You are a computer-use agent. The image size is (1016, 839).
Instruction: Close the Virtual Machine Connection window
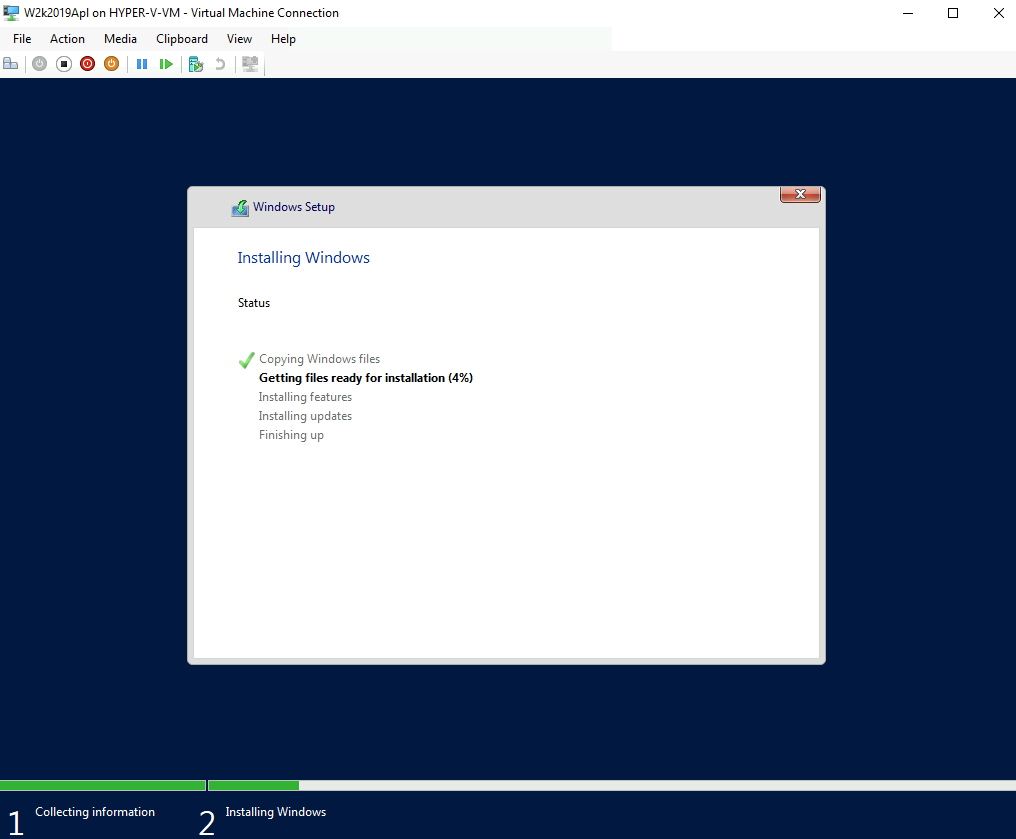[999, 13]
